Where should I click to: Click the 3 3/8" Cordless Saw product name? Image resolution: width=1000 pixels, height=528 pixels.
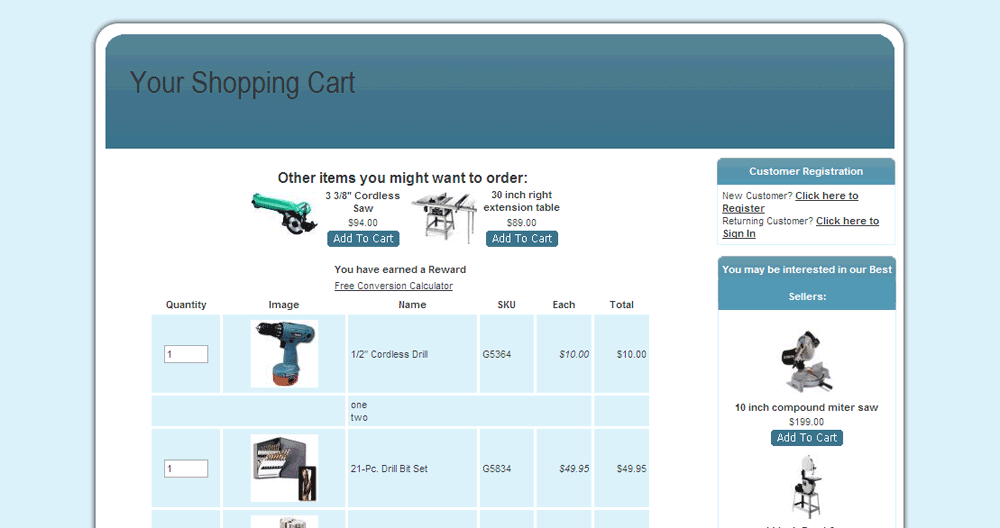tap(362, 202)
